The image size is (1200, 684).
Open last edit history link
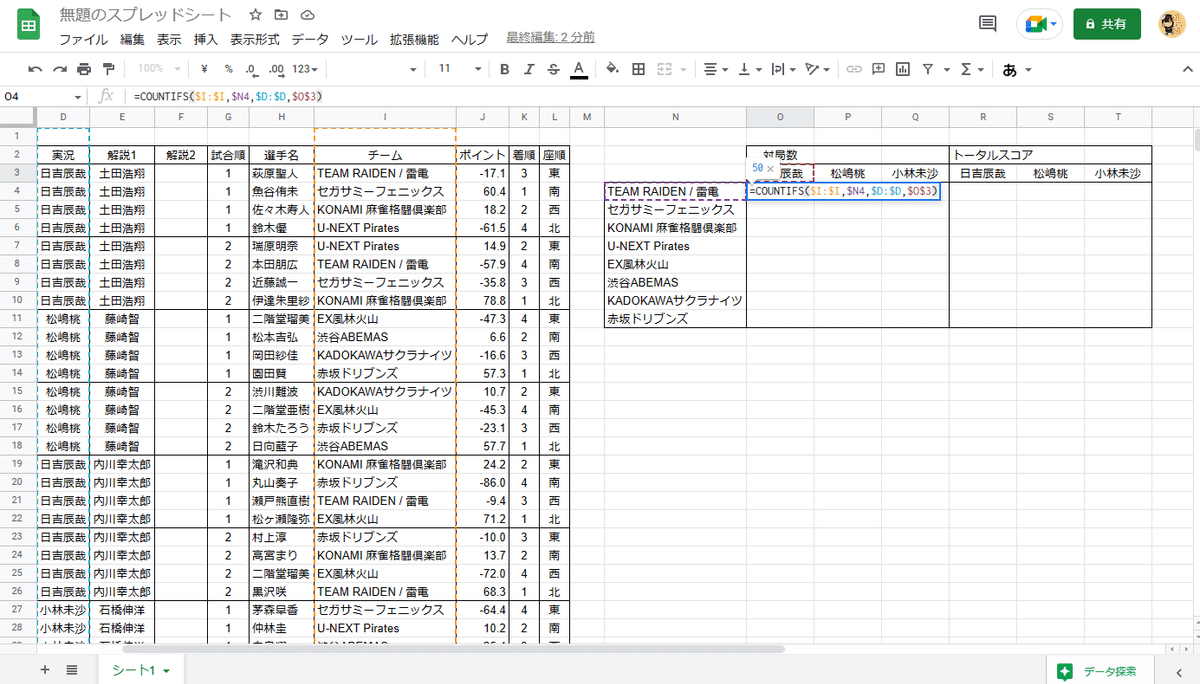pyautogui.click(x=550, y=37)
